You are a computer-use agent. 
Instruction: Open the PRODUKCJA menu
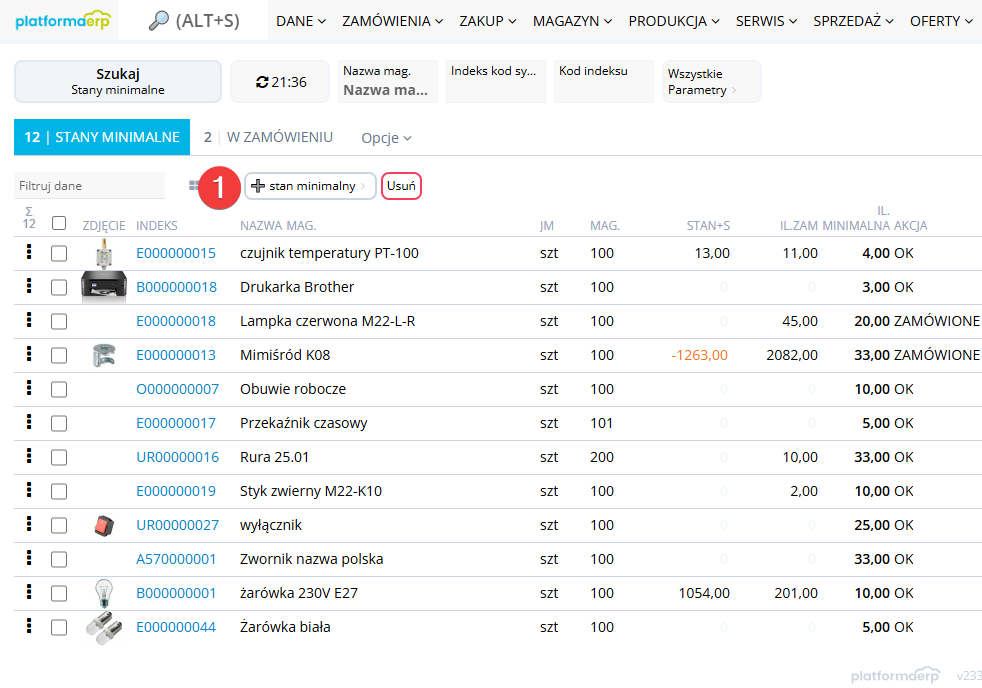click(673, 21)
